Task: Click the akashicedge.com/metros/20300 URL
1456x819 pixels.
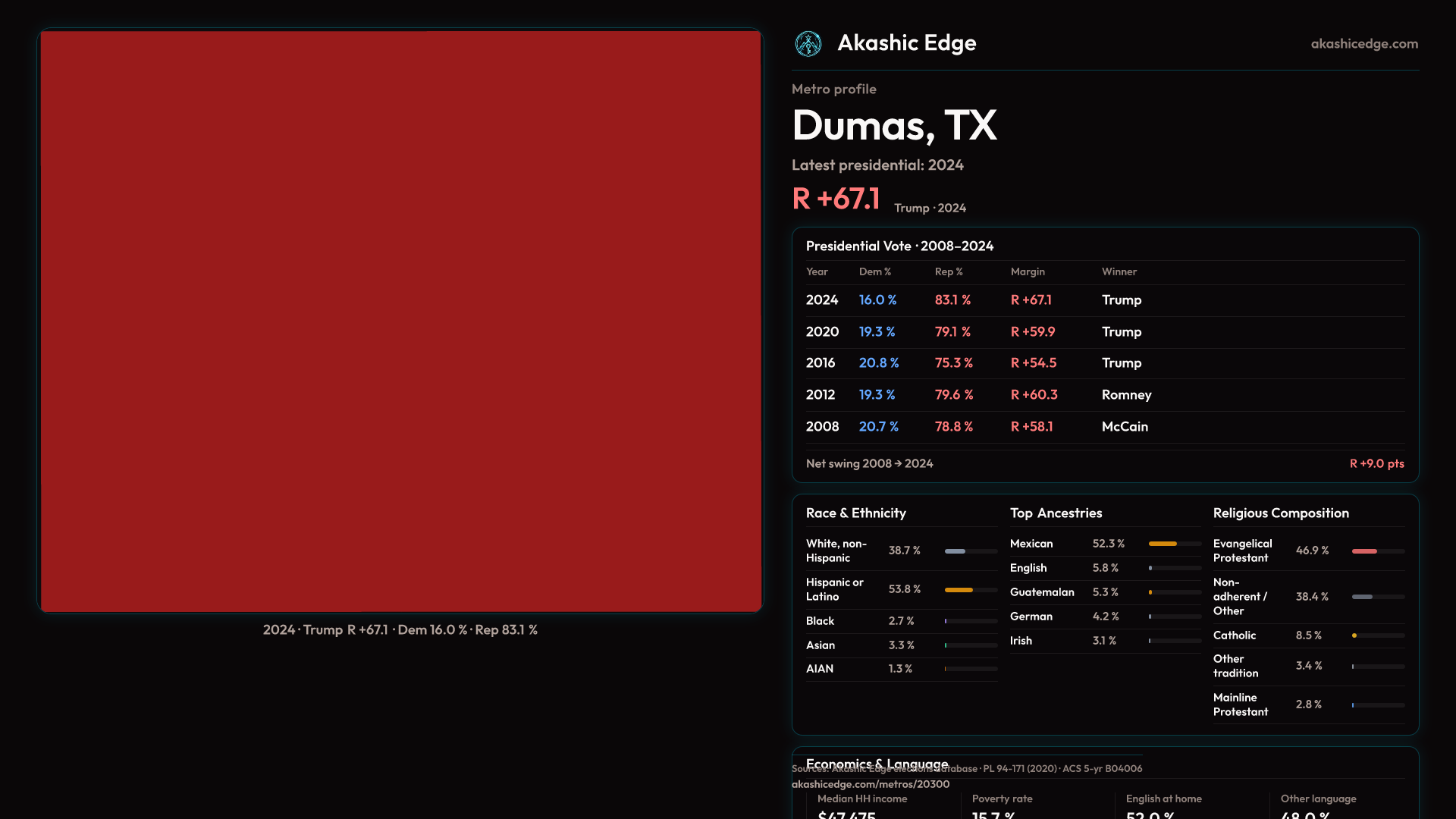Action: tap(870, 784)
